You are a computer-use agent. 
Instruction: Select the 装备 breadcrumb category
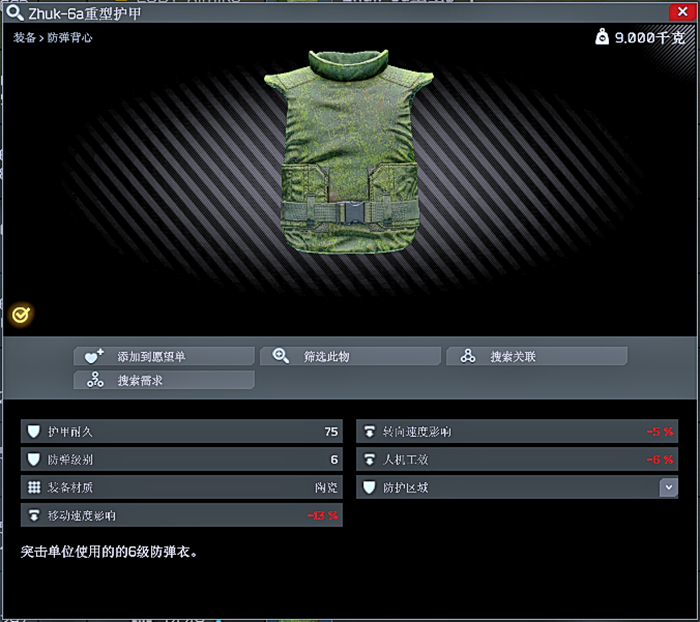24,38
